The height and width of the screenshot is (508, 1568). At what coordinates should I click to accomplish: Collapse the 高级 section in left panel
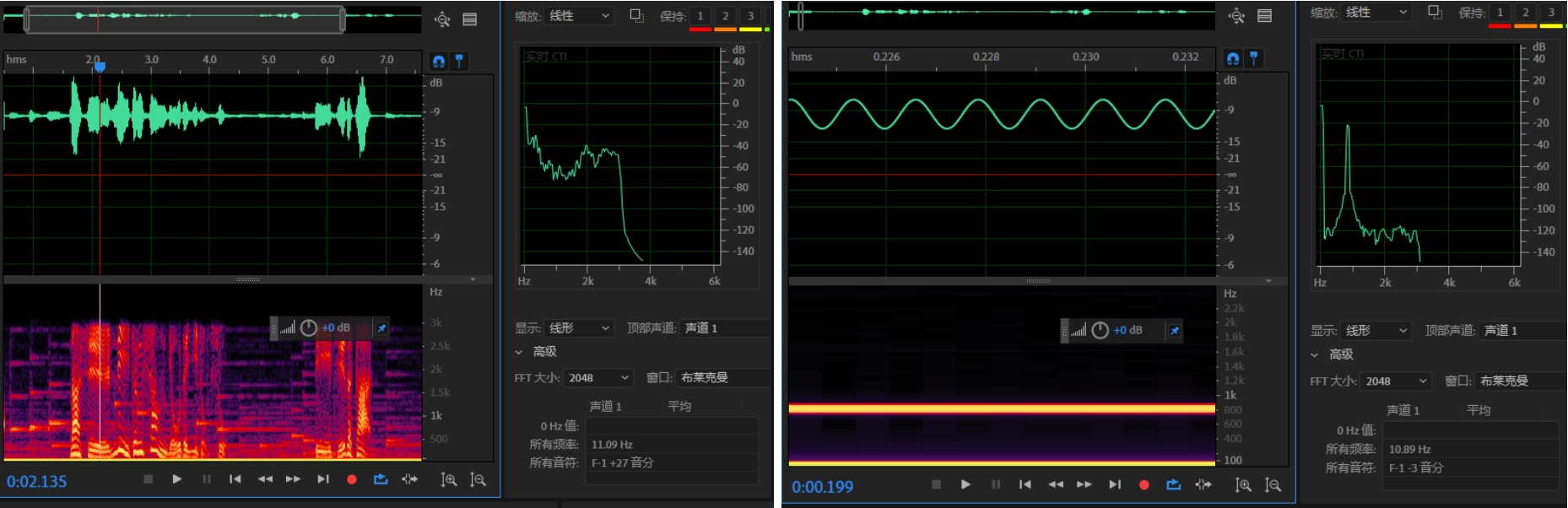point(519,352)
